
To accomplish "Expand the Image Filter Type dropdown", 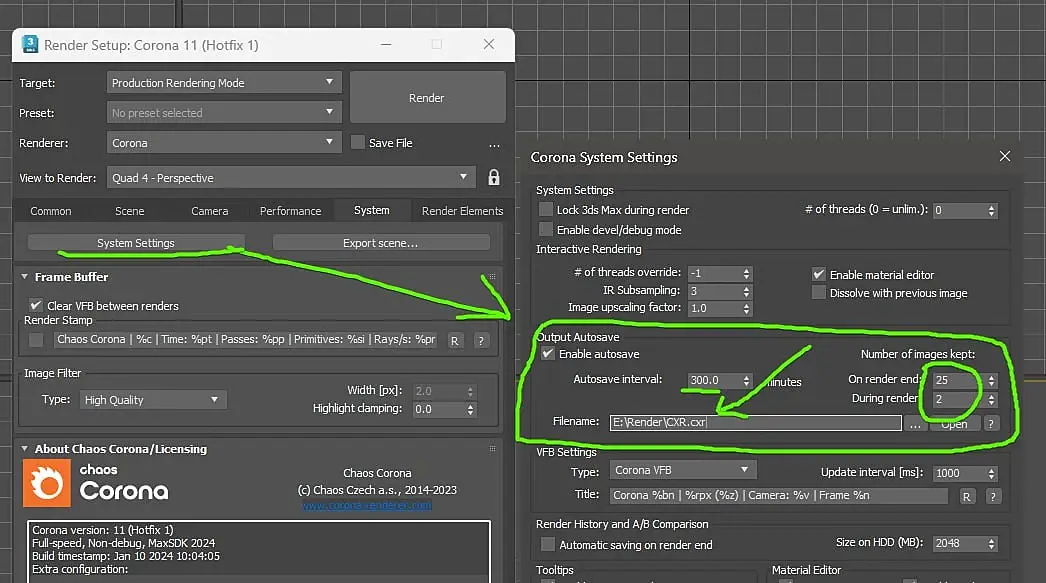I will click(x=152, y=400).
